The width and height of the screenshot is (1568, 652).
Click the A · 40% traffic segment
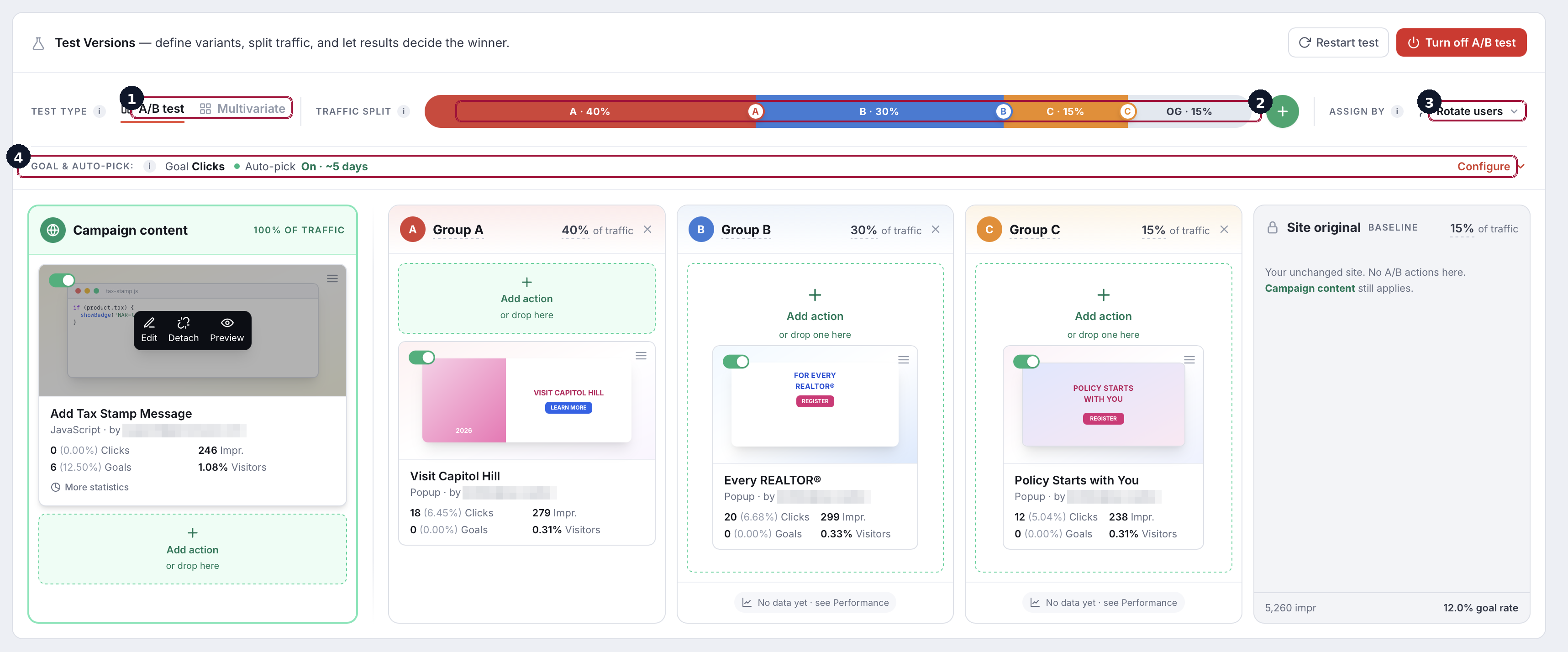(590, 111)
